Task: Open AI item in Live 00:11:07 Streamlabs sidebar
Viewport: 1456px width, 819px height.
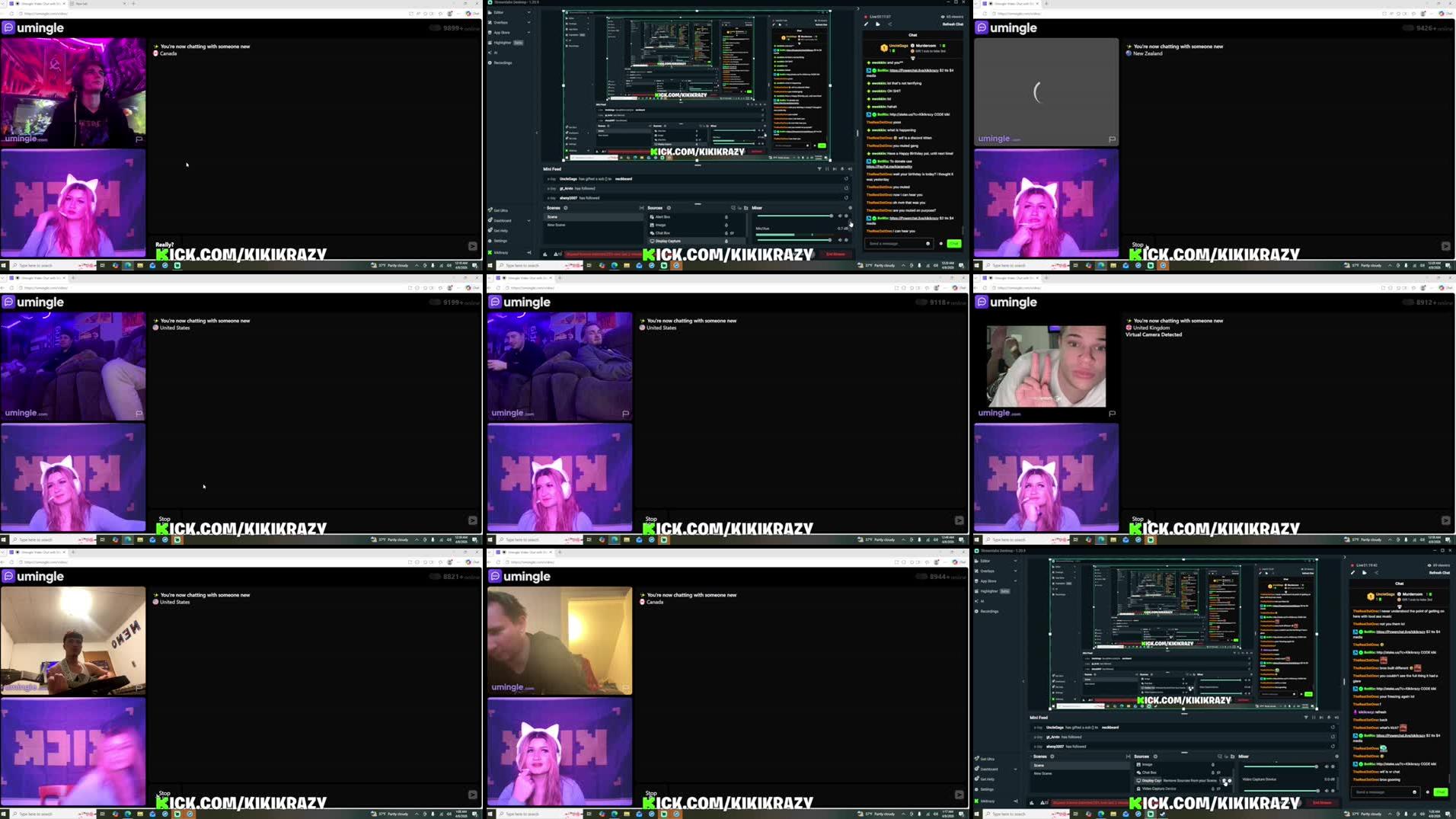Action: (x=493, y=53)
